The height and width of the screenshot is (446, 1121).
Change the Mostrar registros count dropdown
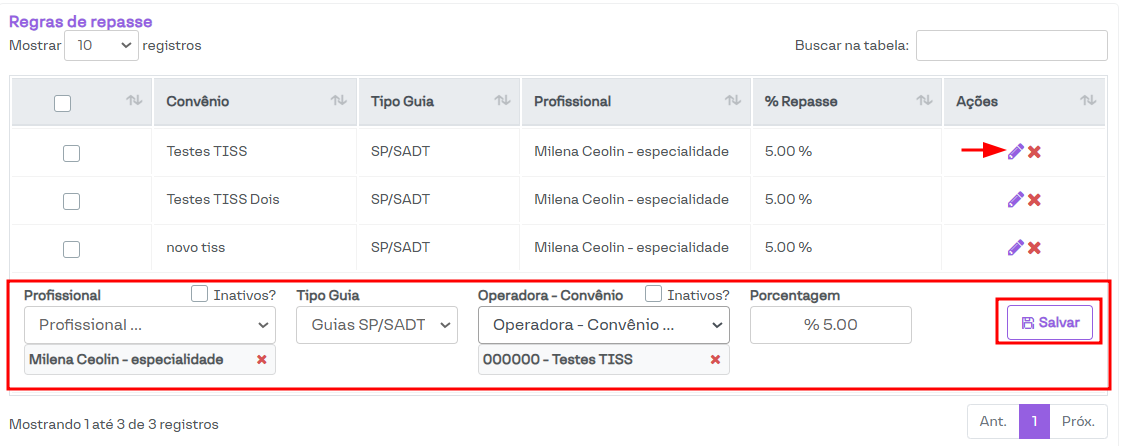click(101, 45)
